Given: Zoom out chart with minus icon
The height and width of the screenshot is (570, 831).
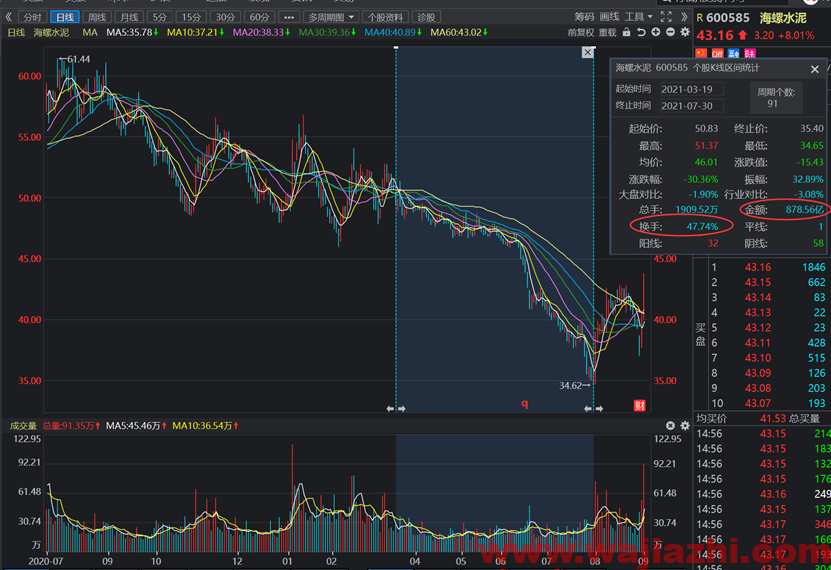Looking at the screenshot, I should coord(670,32).
